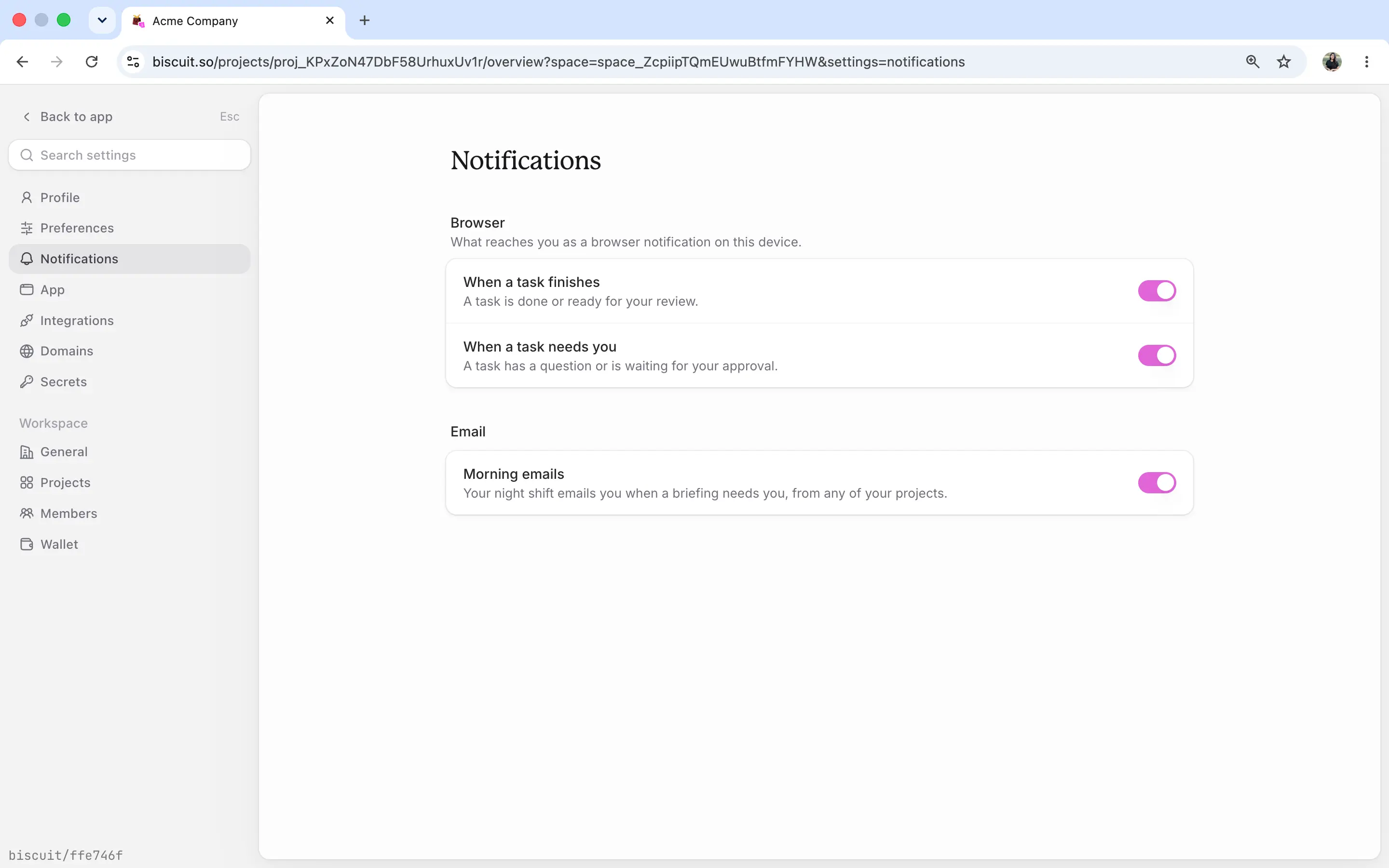Screen dimensions: 1389x868
Task: Open a new browser tab
Action: click(x=365, y=20)
